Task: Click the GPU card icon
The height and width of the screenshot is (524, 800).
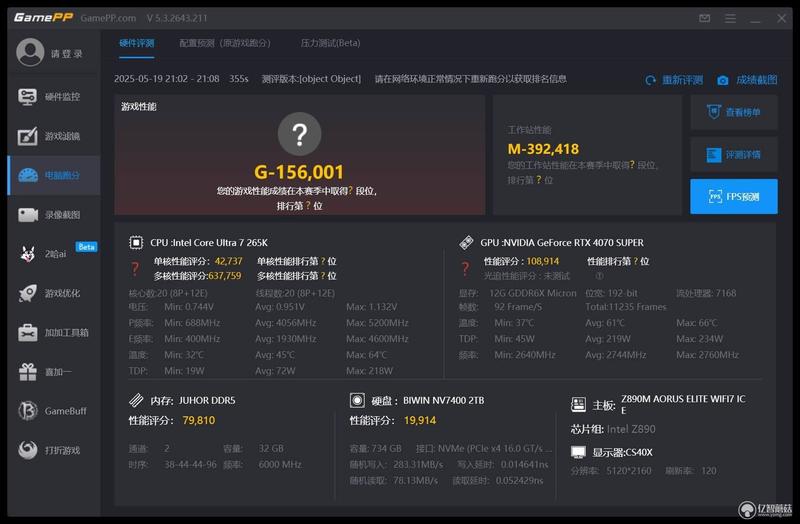Action: [466, 242]
